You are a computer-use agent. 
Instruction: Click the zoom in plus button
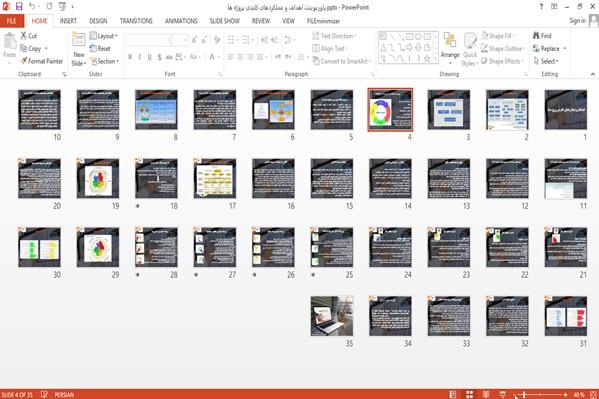565,394
